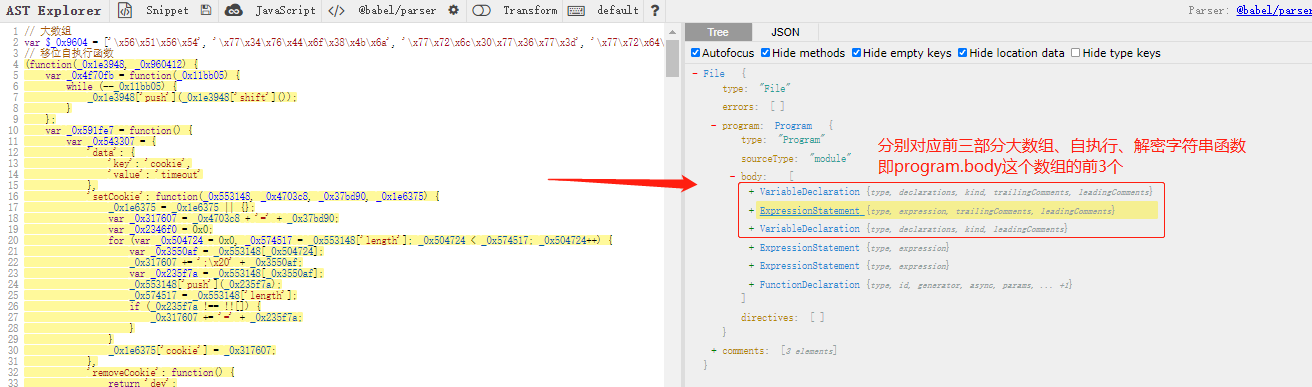Expand the first VariableDeclaration node
1312x387 pixels.
pyautogui.click(x=751, y=191)
